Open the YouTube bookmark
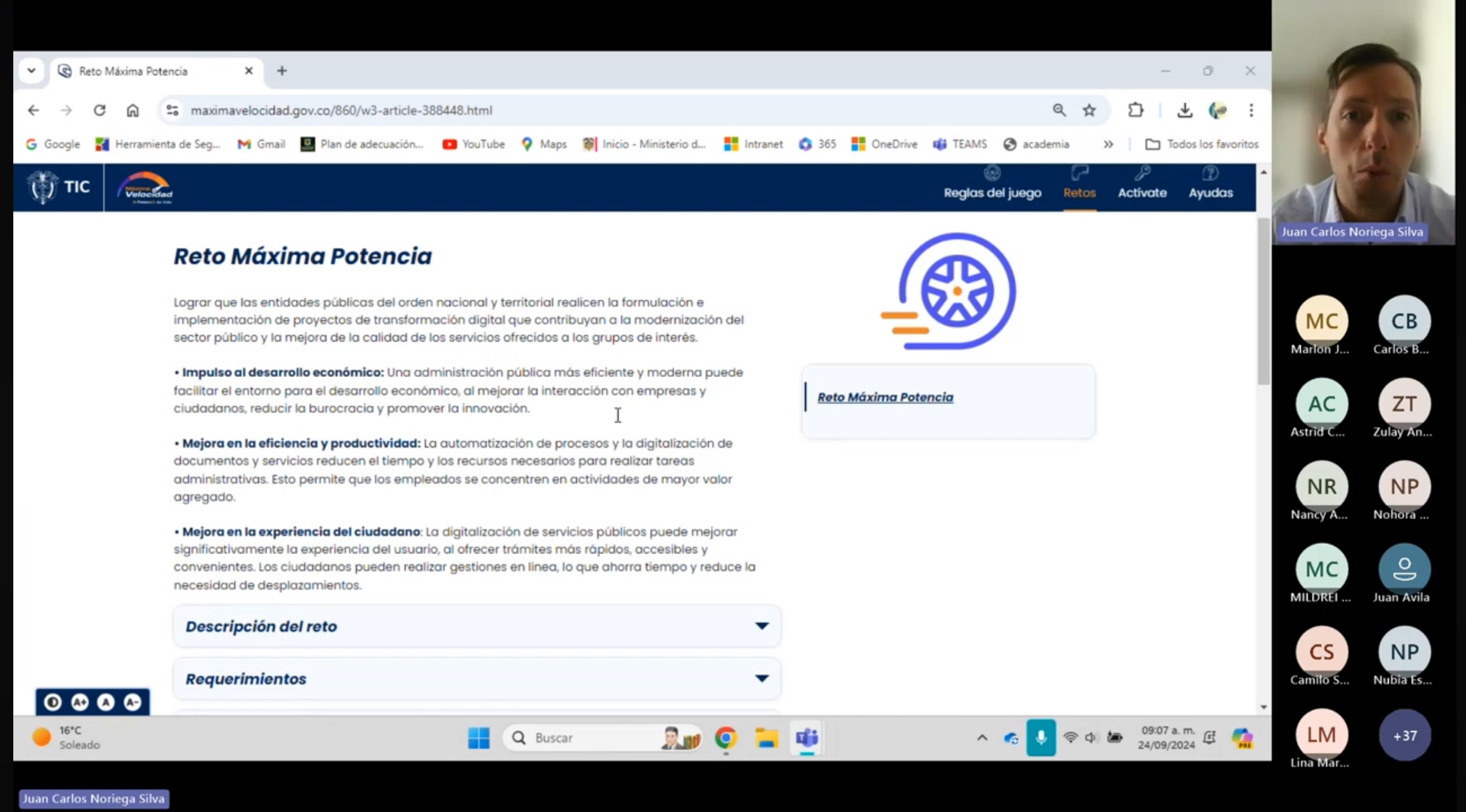Viewport: 1466px width, 812px height. pyautogui.click(x=474, y=144)
